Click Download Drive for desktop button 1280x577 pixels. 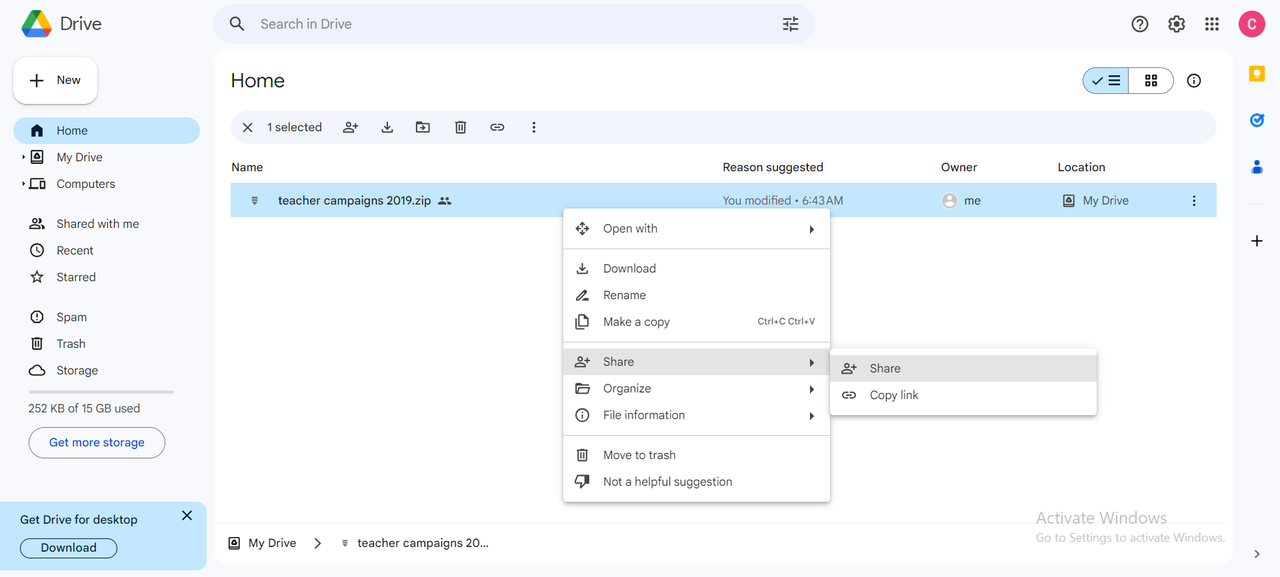coord(69,548)
